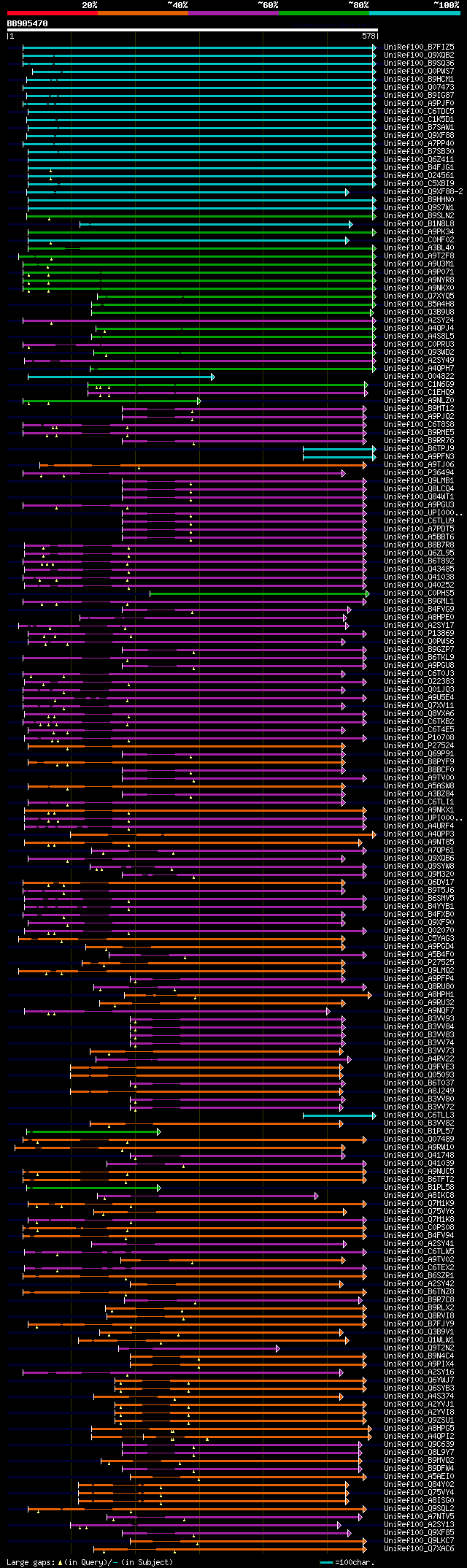Select the green ~80% identity legend segment
The height and width of the screenshot is (1568, 467).
point(323,13)
